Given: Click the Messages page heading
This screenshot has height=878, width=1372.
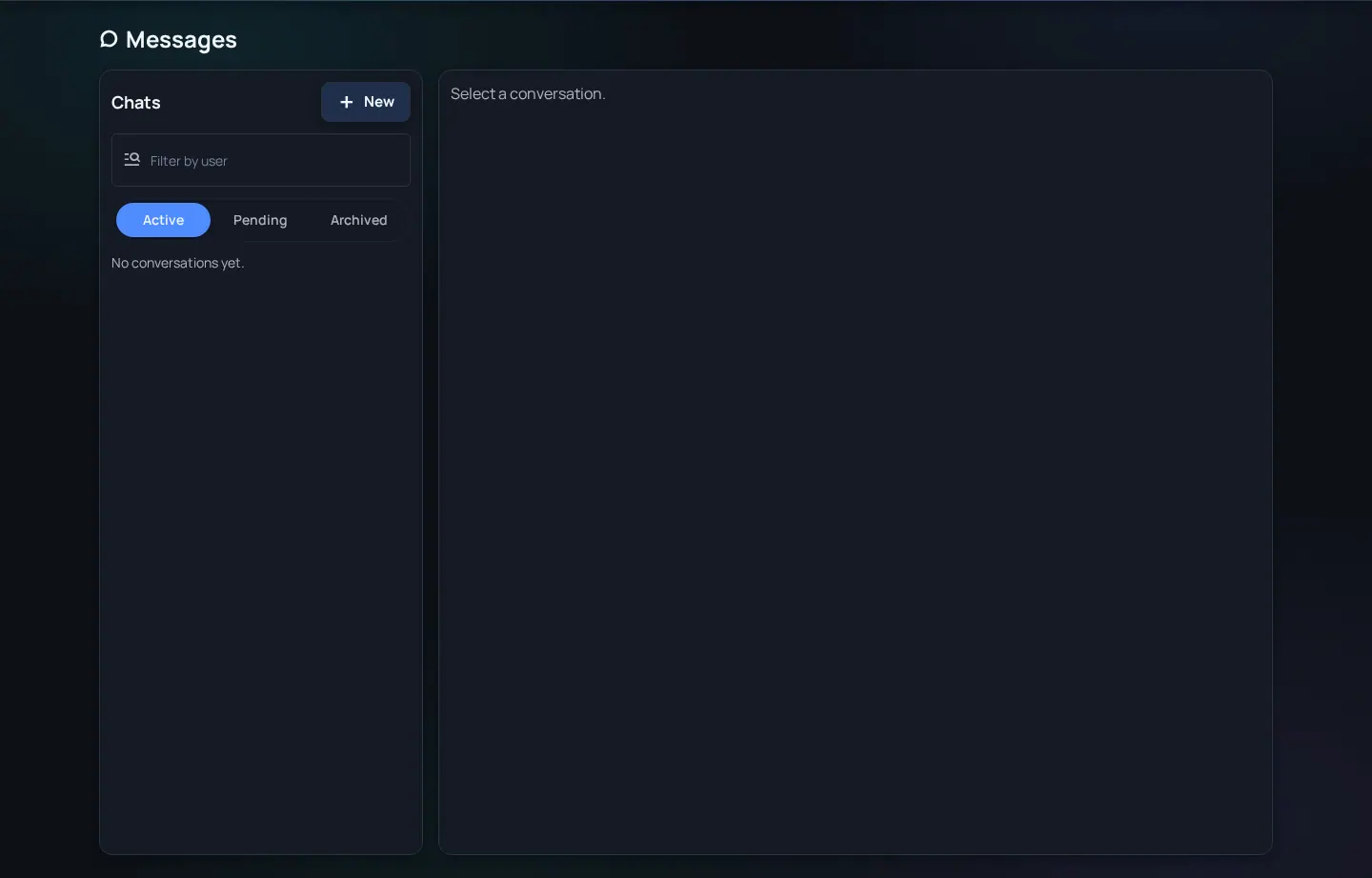Looking at the screenshot, I should 169,39.
